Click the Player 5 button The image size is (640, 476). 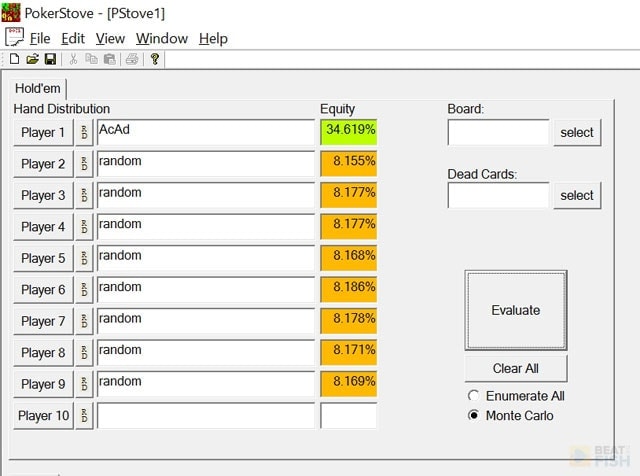pyautogui.click(x=43, y=258)
